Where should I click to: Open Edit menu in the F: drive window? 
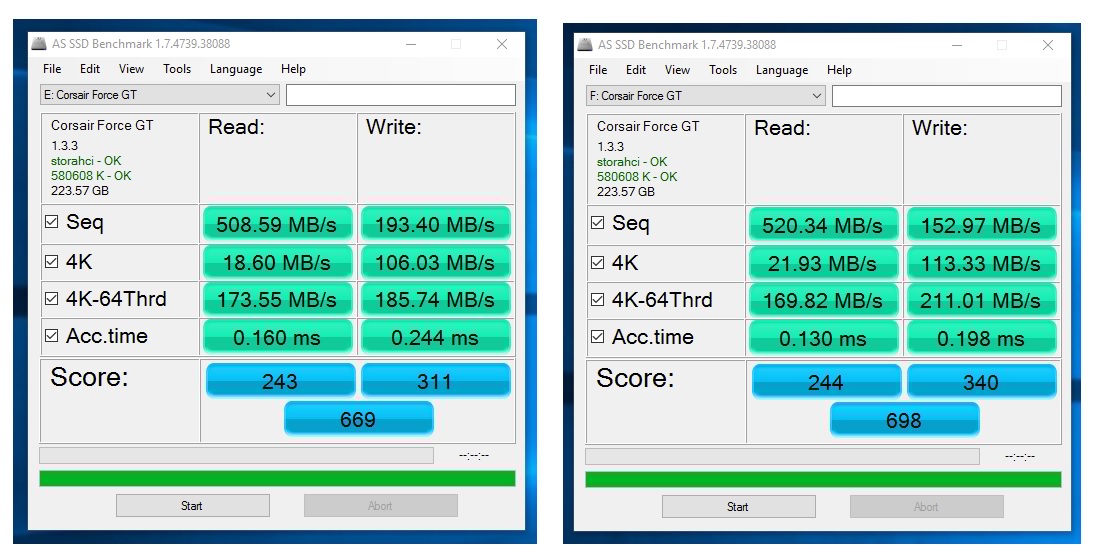tap(636, 69)
